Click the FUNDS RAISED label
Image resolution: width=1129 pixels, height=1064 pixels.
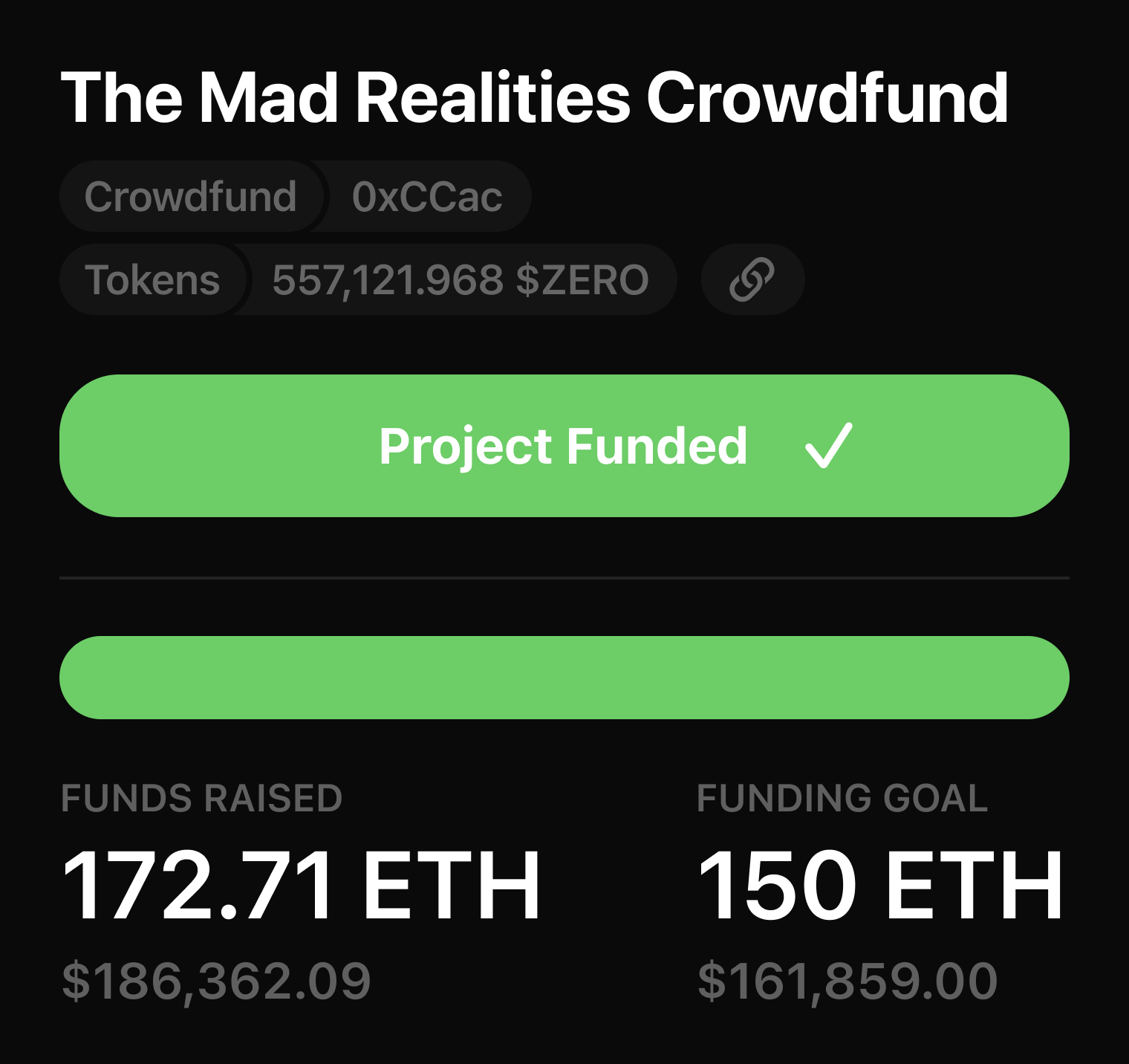pos(201,799)
